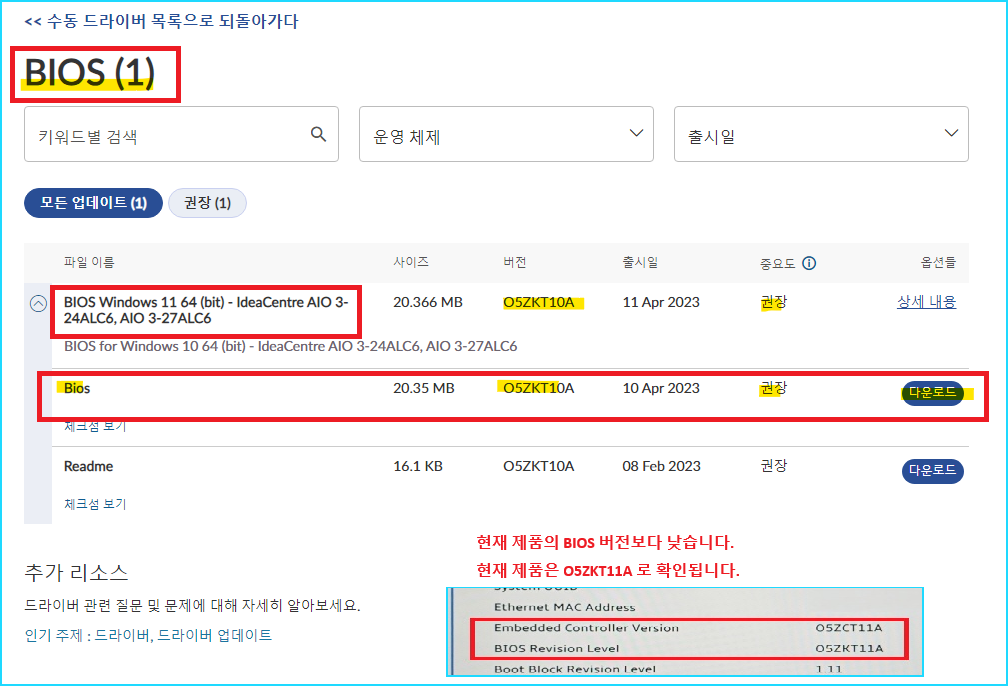
Task: Click the Readme file name
Action: [x=89, y=466]
